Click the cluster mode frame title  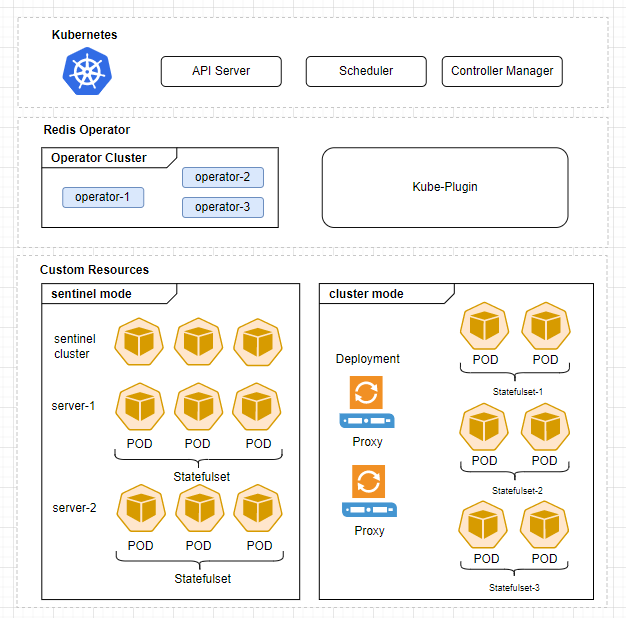[366, 294]
